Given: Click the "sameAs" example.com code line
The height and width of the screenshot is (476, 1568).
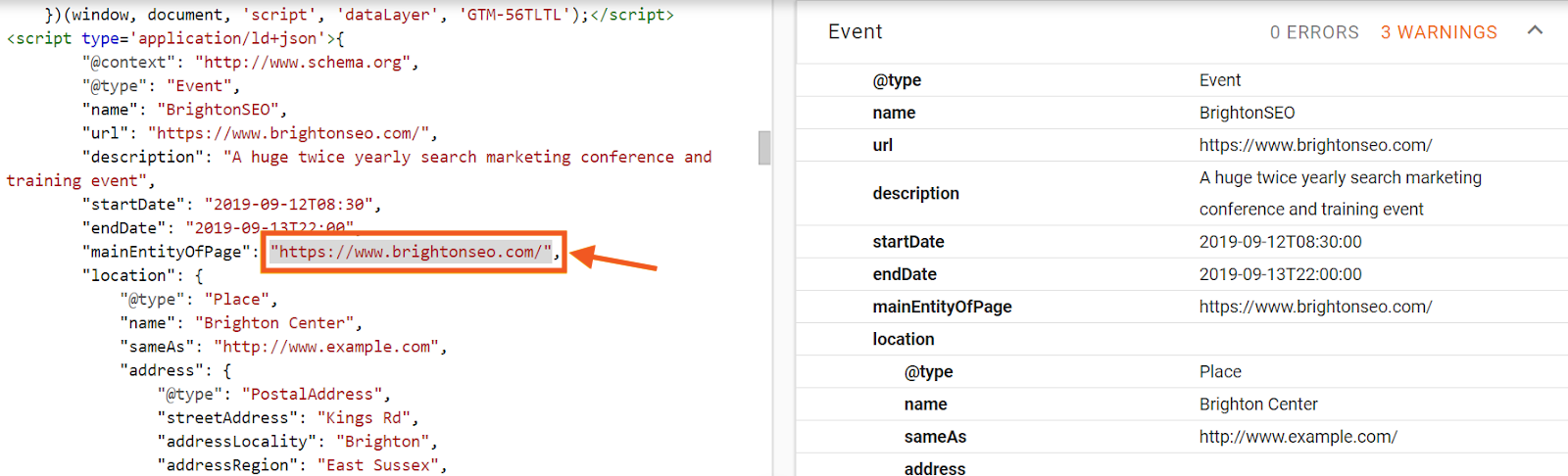Looking at the screenshot, I should pos(284,347).
